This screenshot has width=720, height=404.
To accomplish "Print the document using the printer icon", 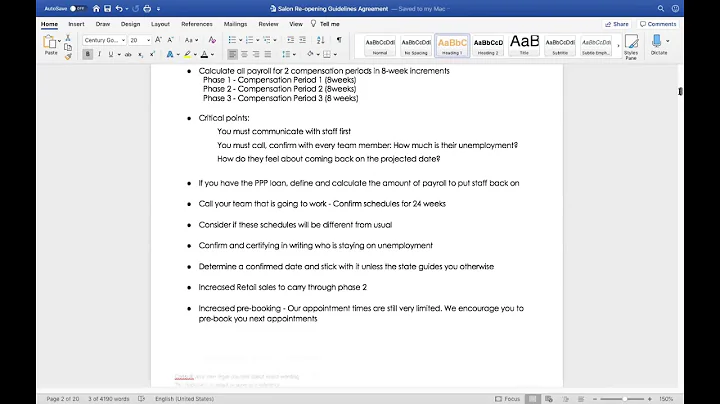I will (x=147, y=9).
